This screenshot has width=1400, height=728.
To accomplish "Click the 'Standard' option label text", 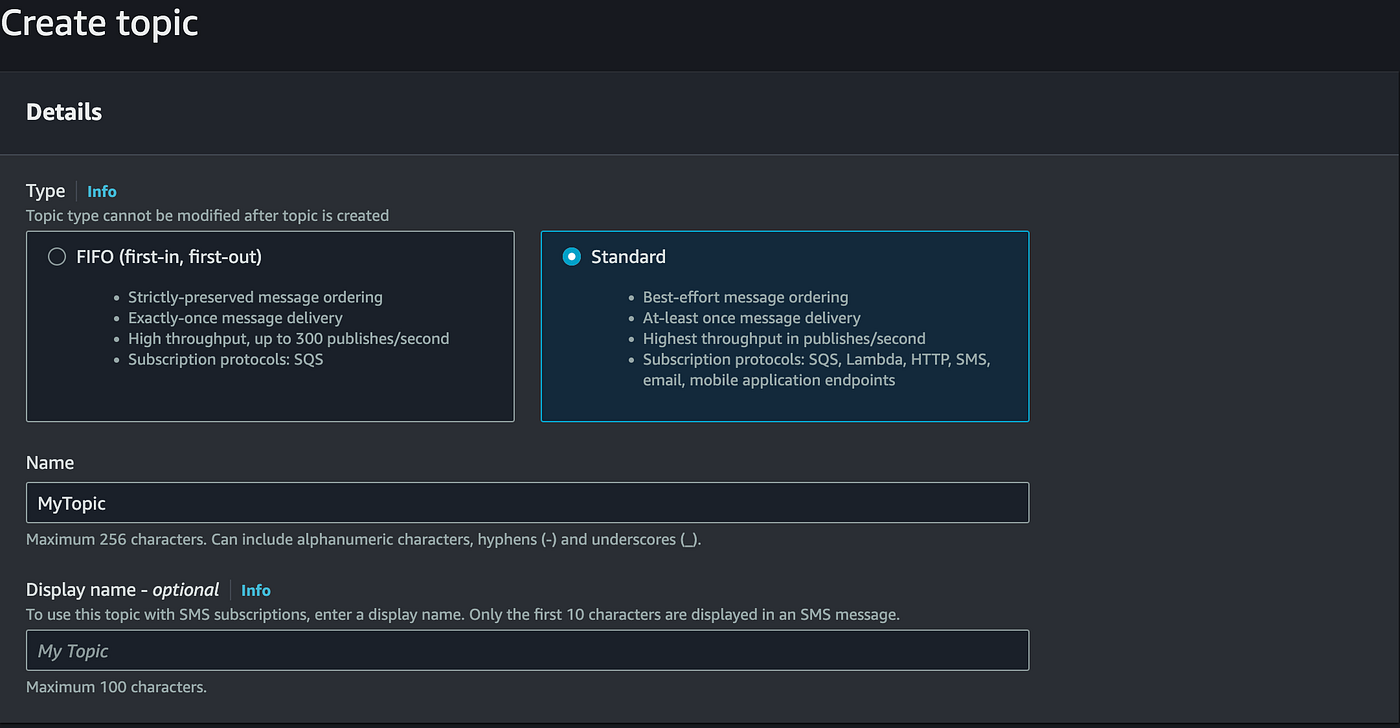I will [x=628, y=257].
